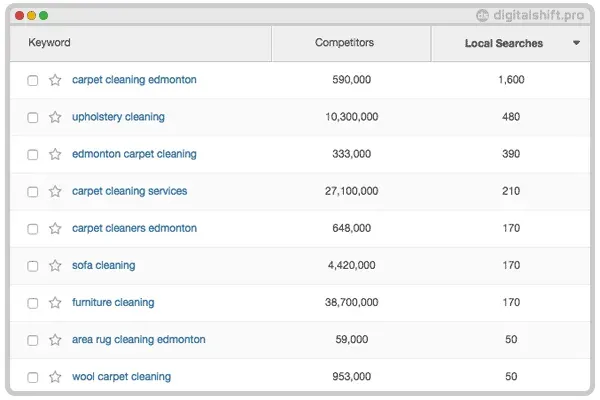Screen dimensions: 600x400
Task: Check the box for 'carpet cleaning edmonton'
Action: [33, 80]
